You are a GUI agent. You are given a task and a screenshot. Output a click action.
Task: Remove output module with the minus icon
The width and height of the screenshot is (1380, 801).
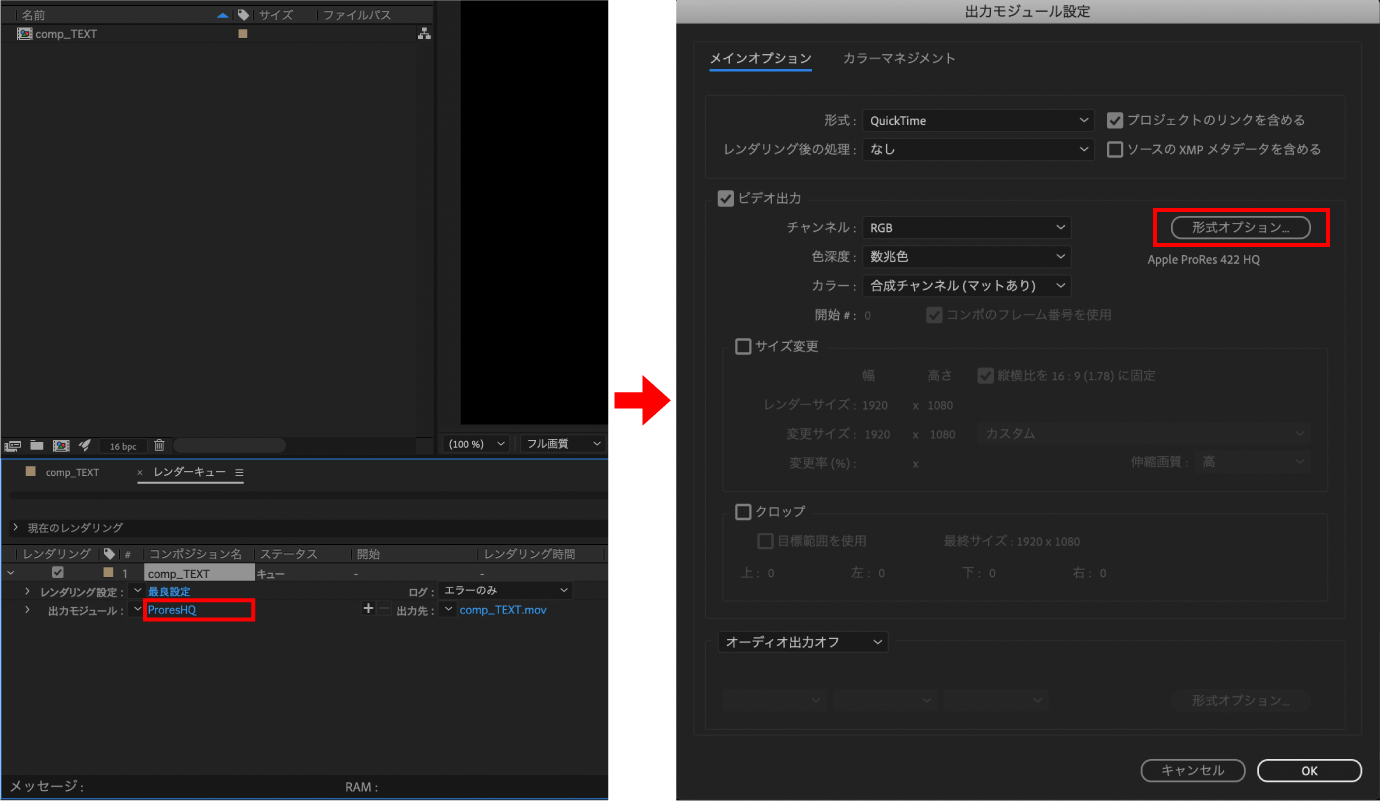[385, 608]
